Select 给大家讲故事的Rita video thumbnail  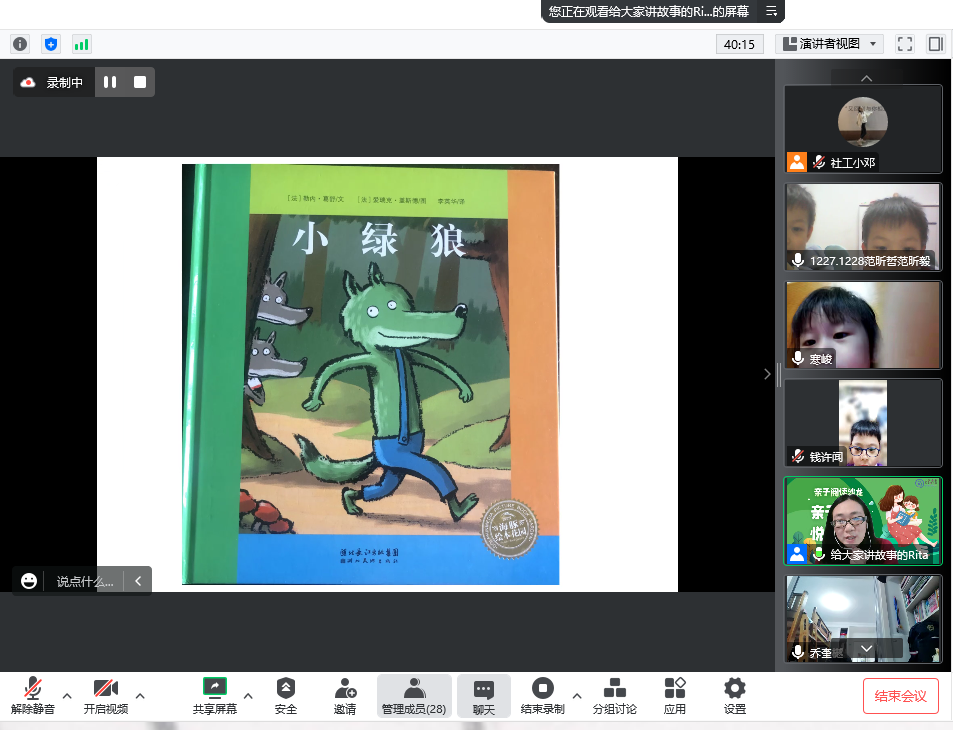[863, 521]
